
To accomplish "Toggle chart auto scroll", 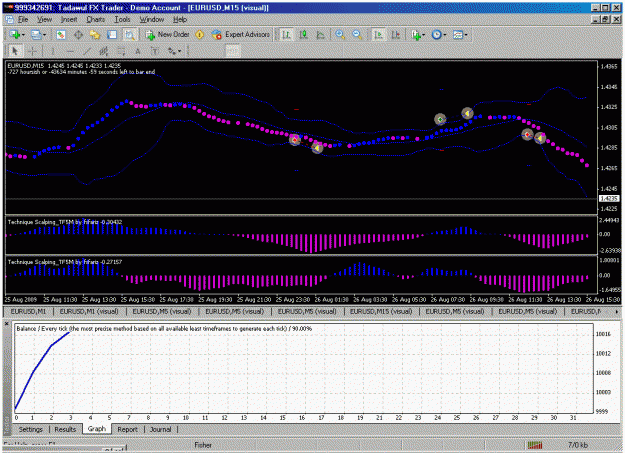I will coord(378,35).
